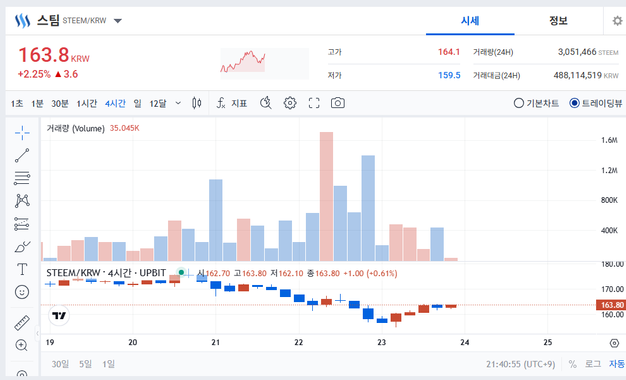Toggle 로그 scale for price axis
626x380 pixels.
point(593,364)
